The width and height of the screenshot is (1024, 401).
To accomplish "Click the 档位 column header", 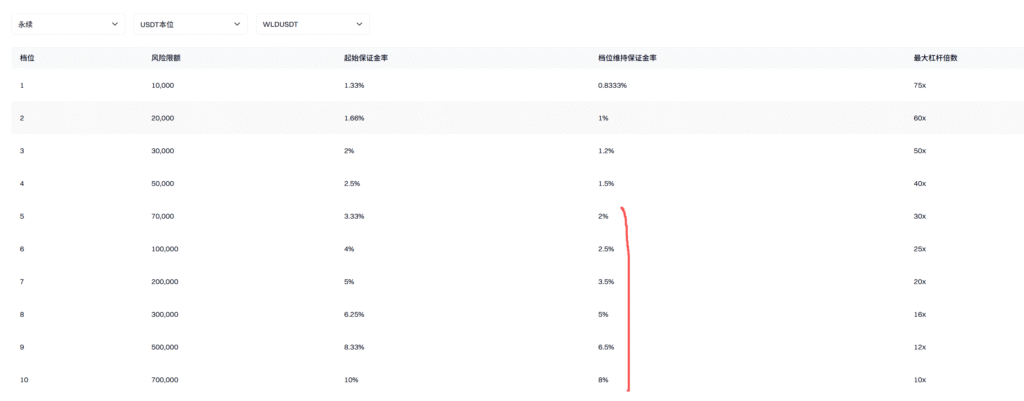I will (x=27, y=58).
